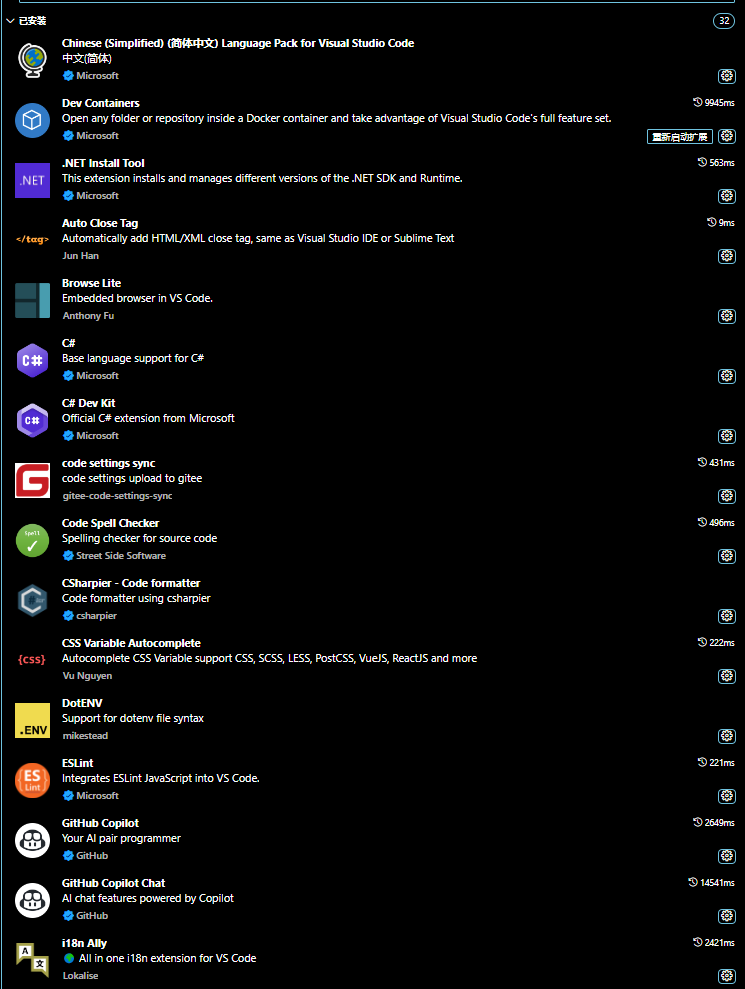
Task: Select the Auto Close Tag title
Action: click(x=100, y=223)
